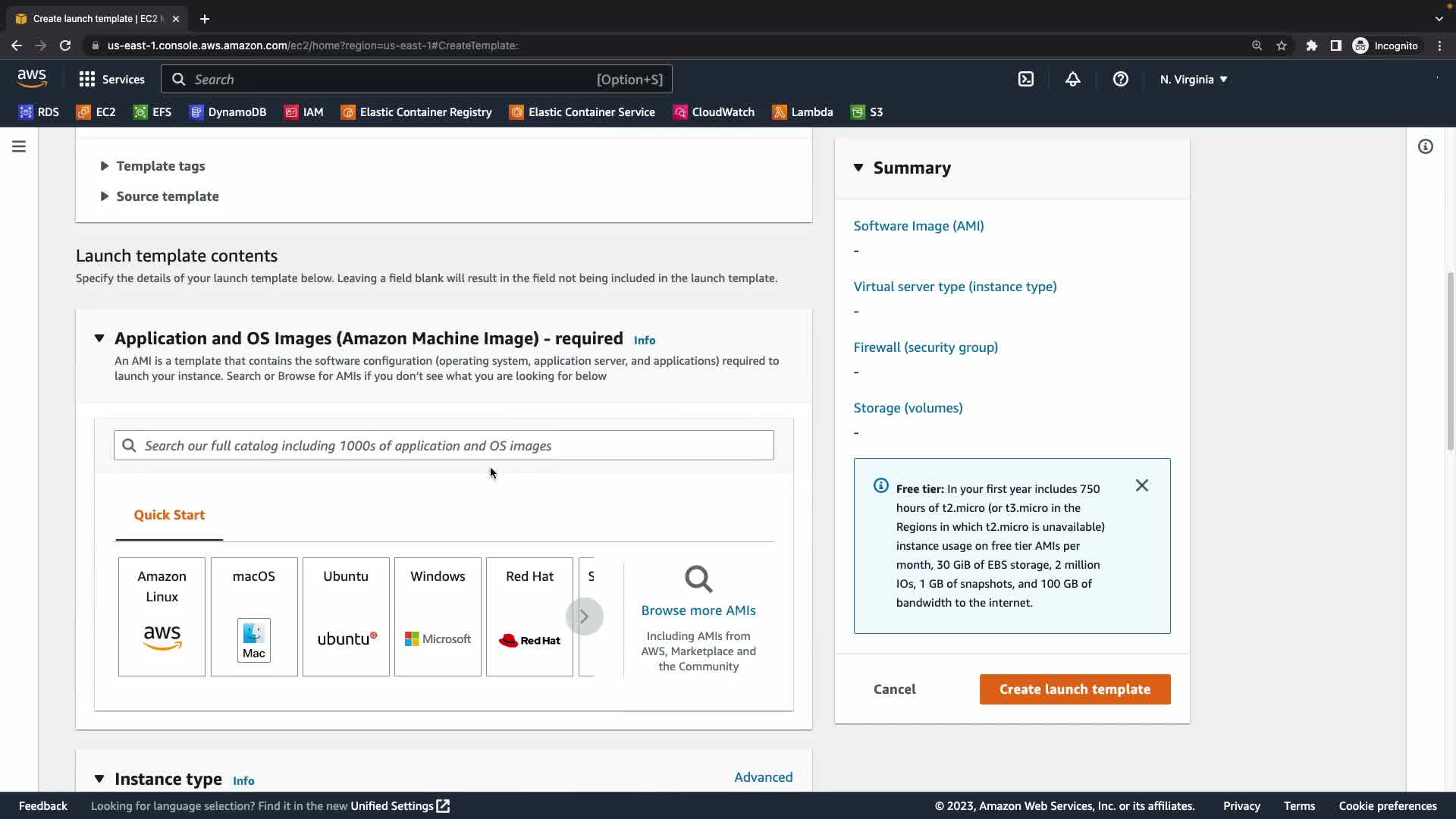Select the Amazon Linux AMI tile
The height and width of the screenshot is (819, 1456).
(x=162, y=617)
